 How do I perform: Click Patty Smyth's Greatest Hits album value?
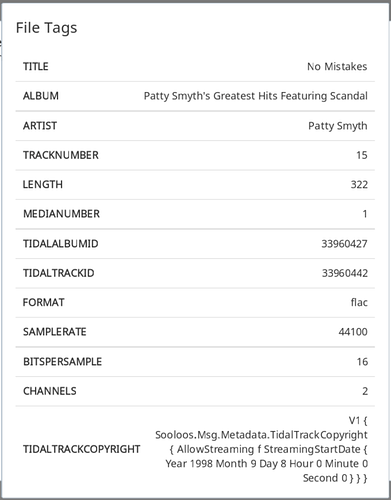click(256, 96)
